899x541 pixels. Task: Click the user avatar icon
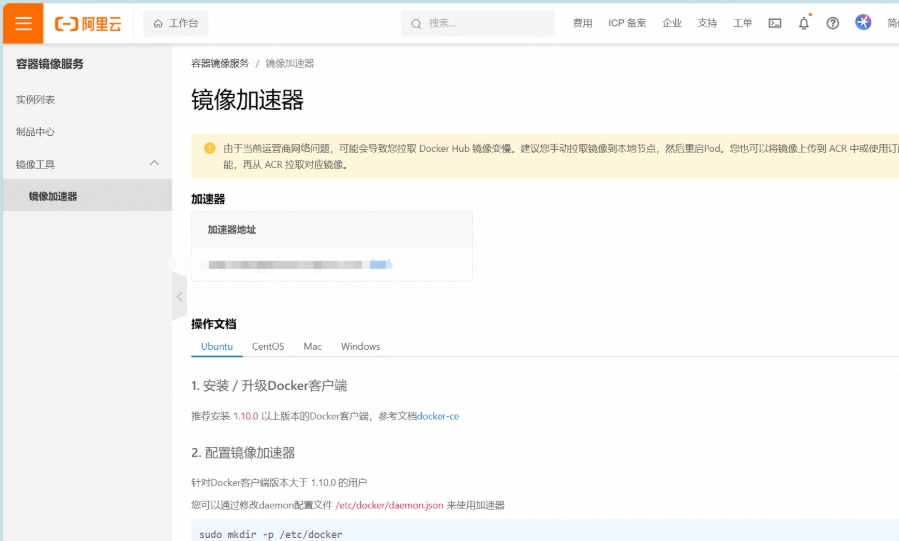(x=863, y=22)
